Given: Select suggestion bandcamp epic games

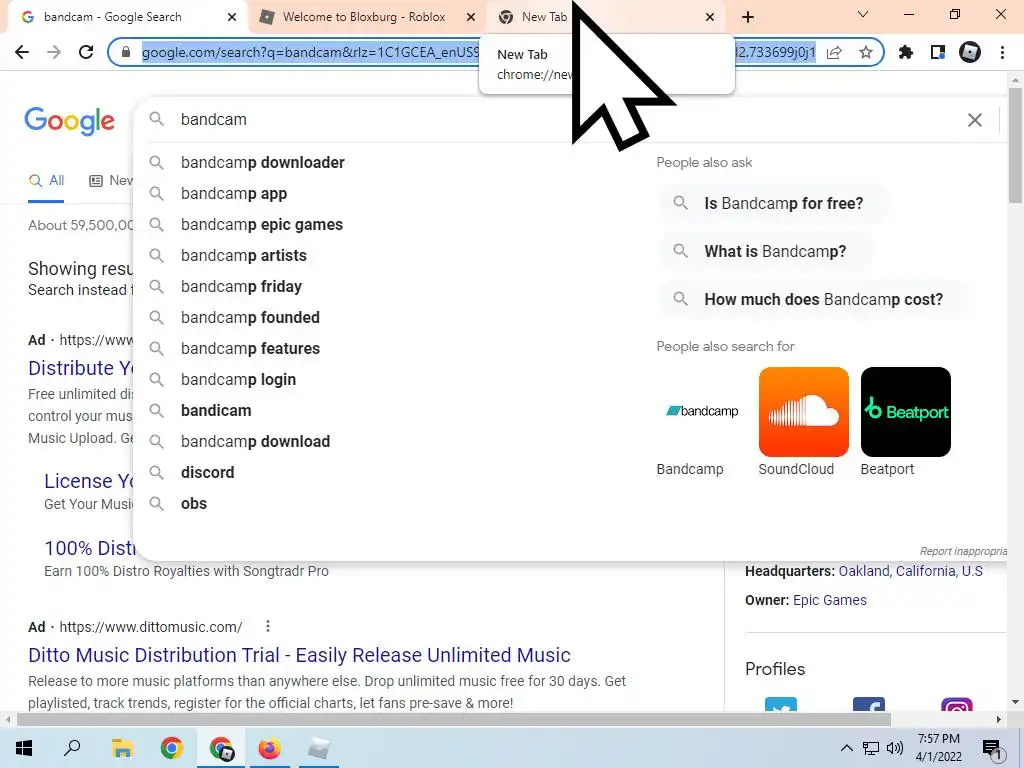Looking at the screenshot, I should pyautogui.click(x=262, y=224).
